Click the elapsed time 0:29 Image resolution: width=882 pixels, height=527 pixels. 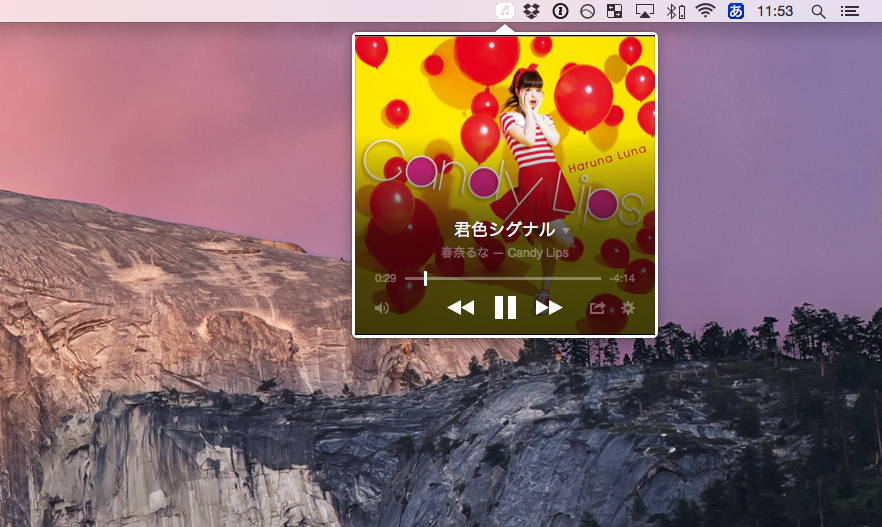click(385, 278)
